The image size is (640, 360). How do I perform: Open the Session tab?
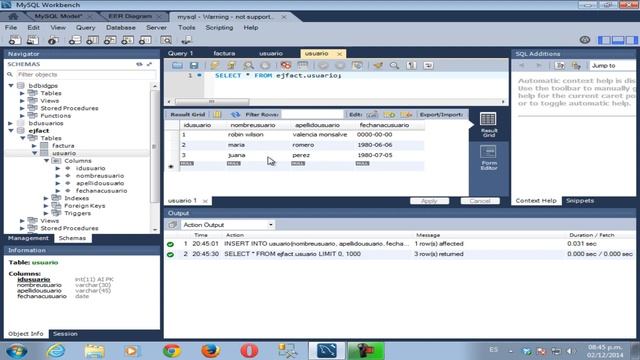pos(65,334)
